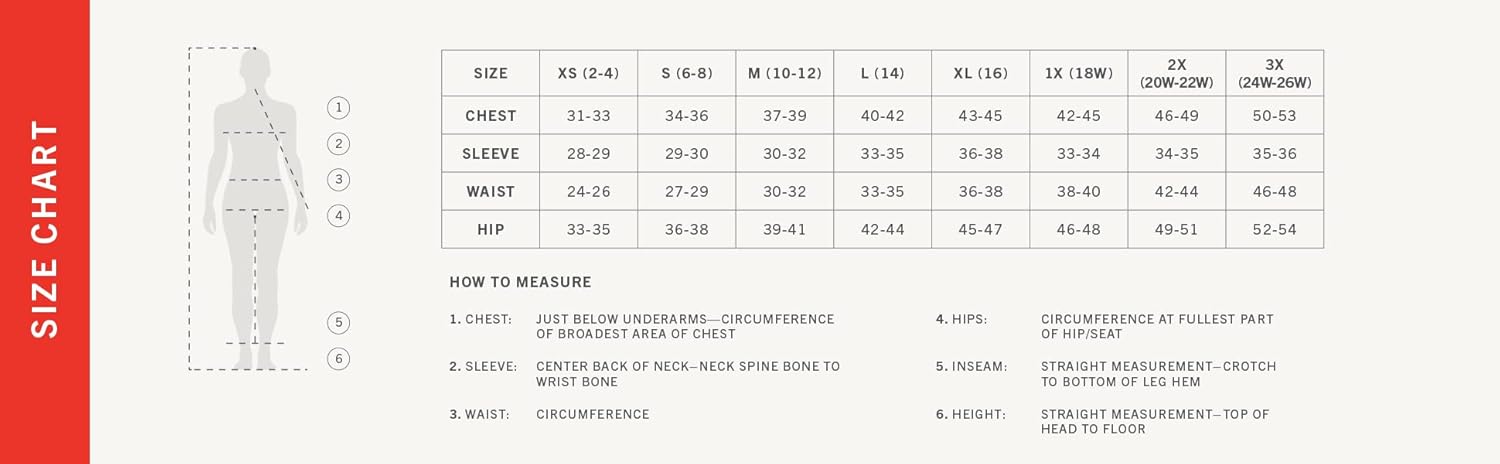This screenshot has width=1500, height=464.
Task: Click the SLEEVE row label
Action: click(x=490, y=154)
